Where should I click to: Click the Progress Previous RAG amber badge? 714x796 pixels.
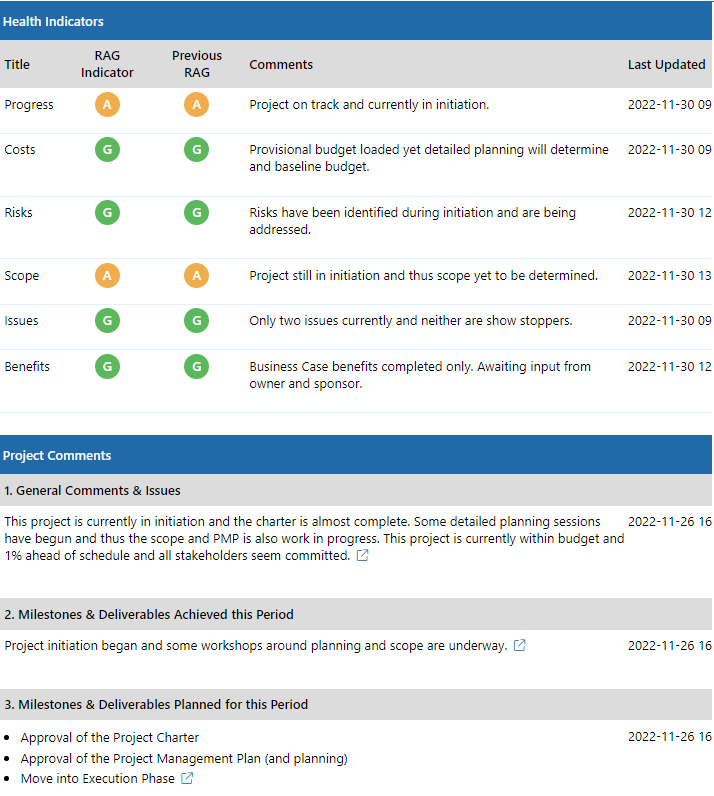click(197, 105)
